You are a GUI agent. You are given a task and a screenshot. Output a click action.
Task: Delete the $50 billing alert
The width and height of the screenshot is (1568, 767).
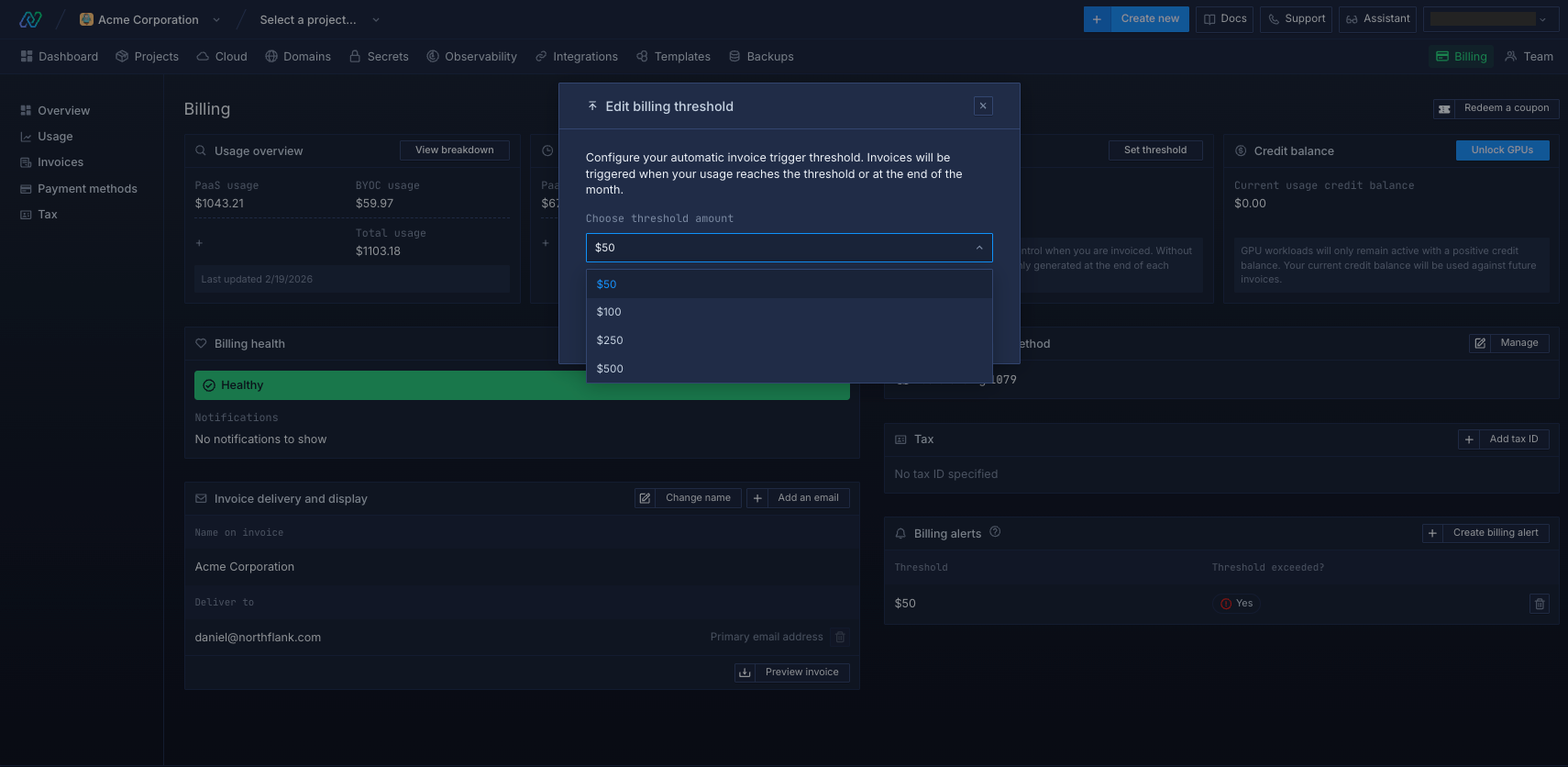pos(1540,604)
